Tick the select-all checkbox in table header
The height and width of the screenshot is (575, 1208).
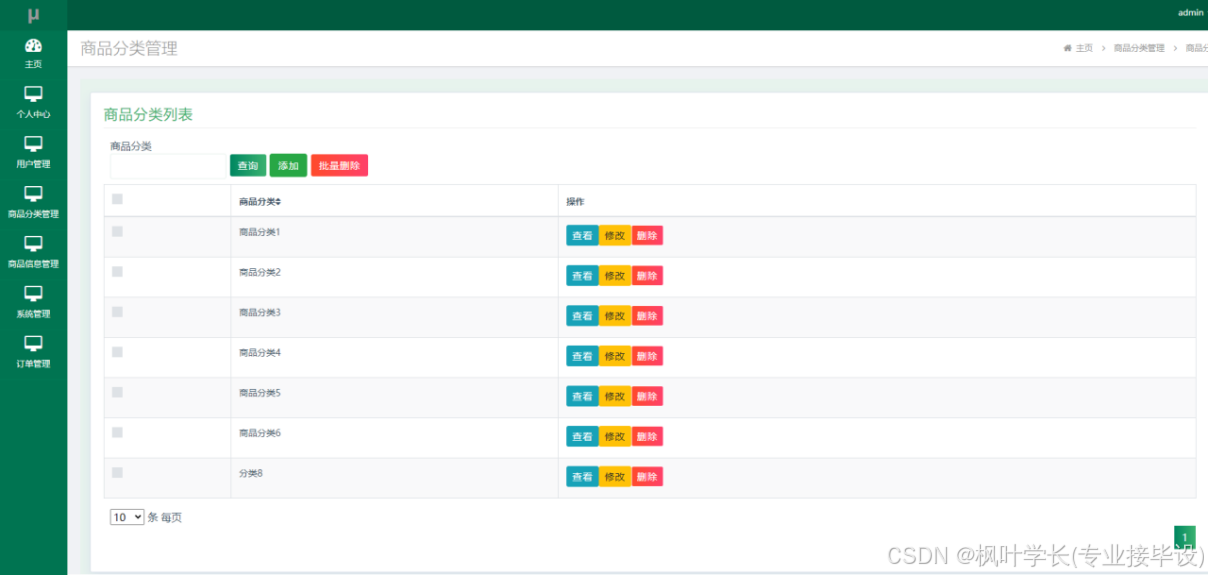117,199
